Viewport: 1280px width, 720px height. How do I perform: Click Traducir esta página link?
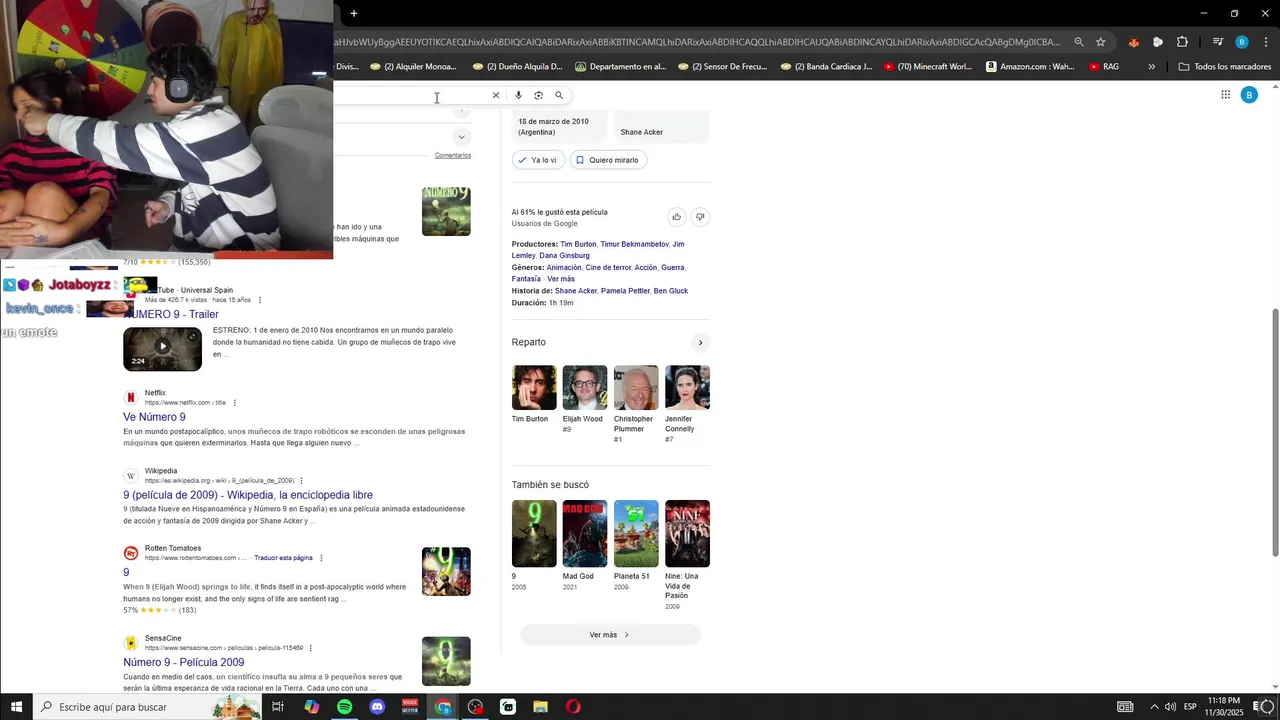click(x=283, y=558)
